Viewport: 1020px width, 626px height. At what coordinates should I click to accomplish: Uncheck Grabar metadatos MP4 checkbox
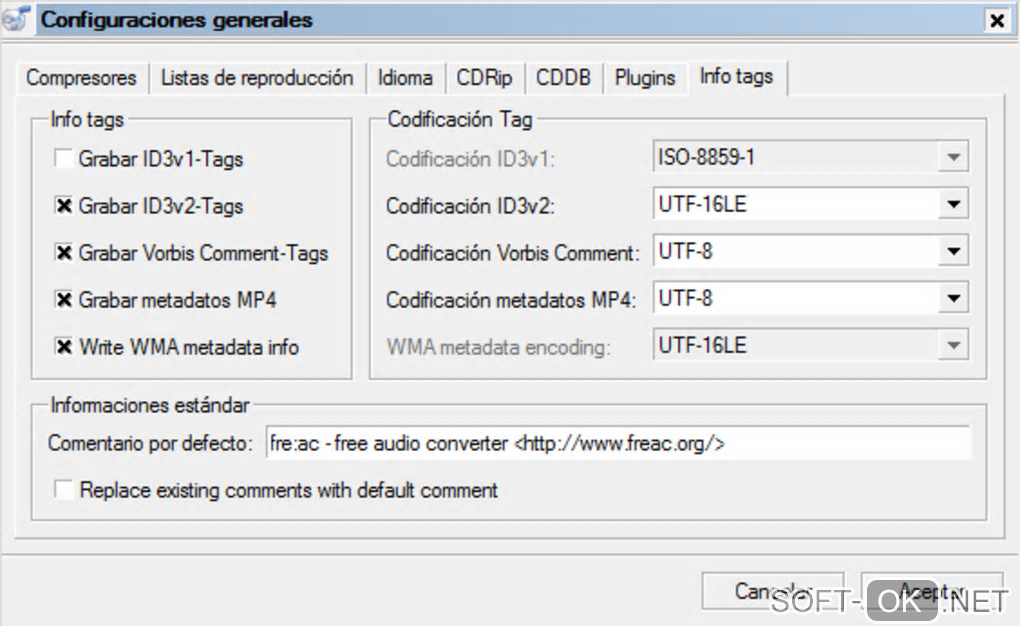[x=64, y=300]
